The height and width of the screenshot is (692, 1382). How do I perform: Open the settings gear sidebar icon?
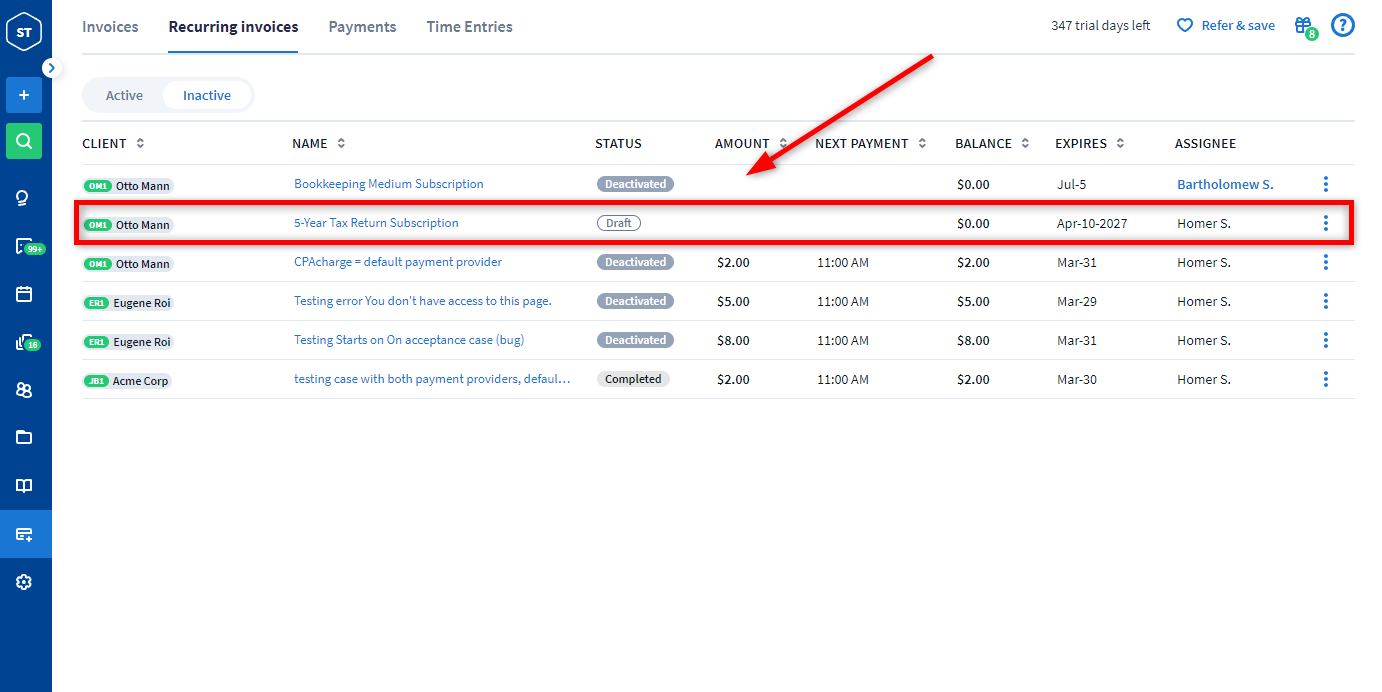point(24,582)
